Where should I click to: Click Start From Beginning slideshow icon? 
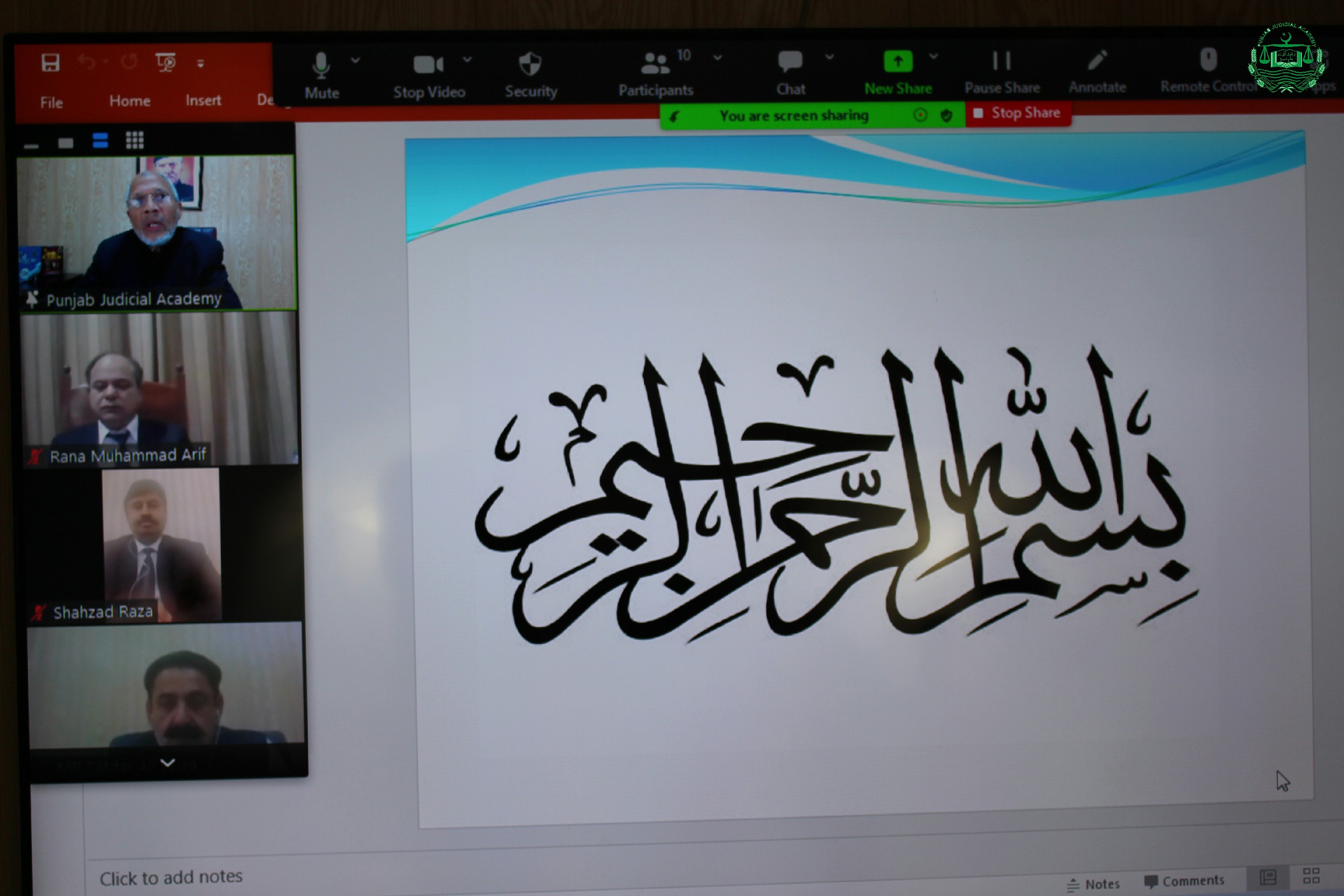[x=165, y=62]
